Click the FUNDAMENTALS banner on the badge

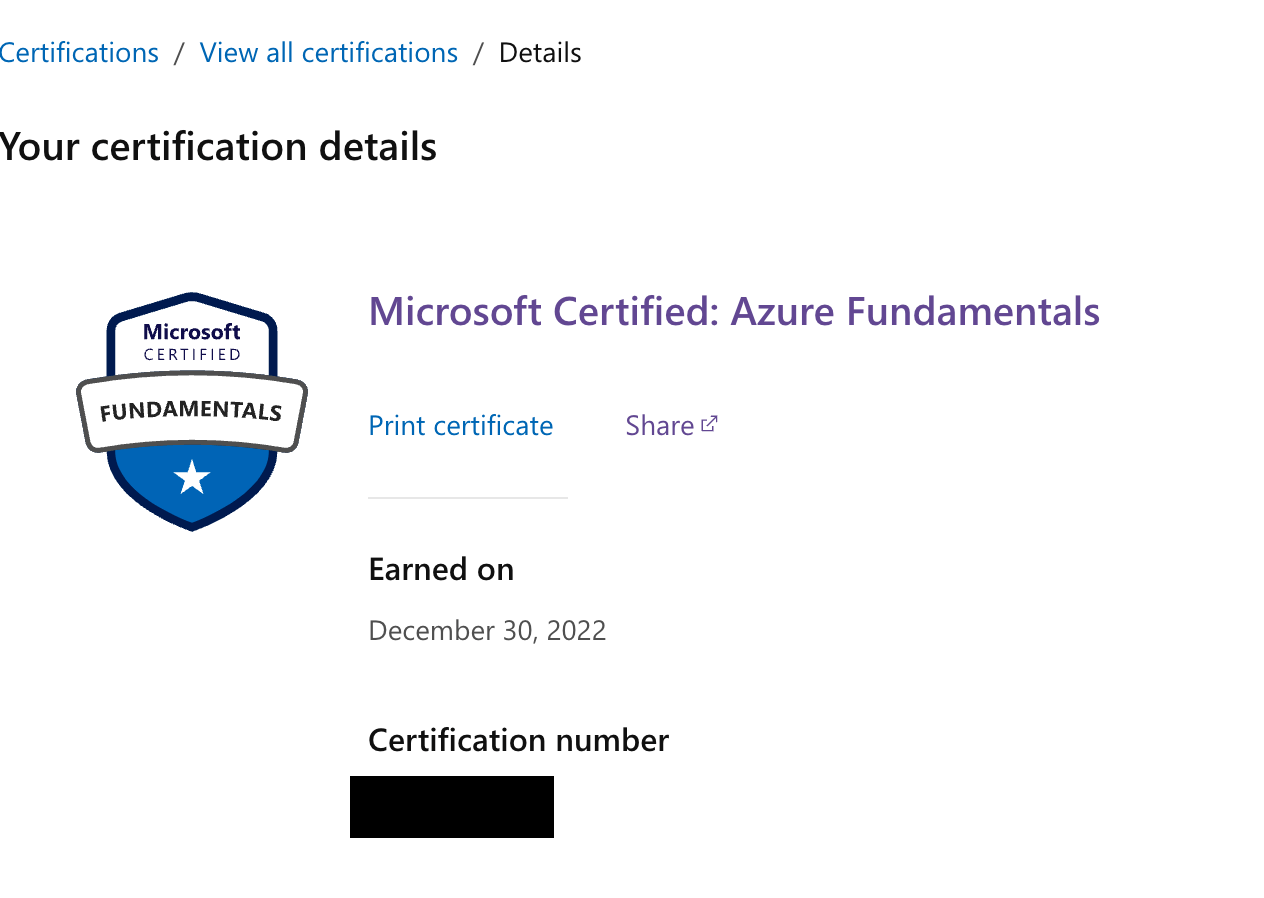pyautogui.click(x=192, y=411)
